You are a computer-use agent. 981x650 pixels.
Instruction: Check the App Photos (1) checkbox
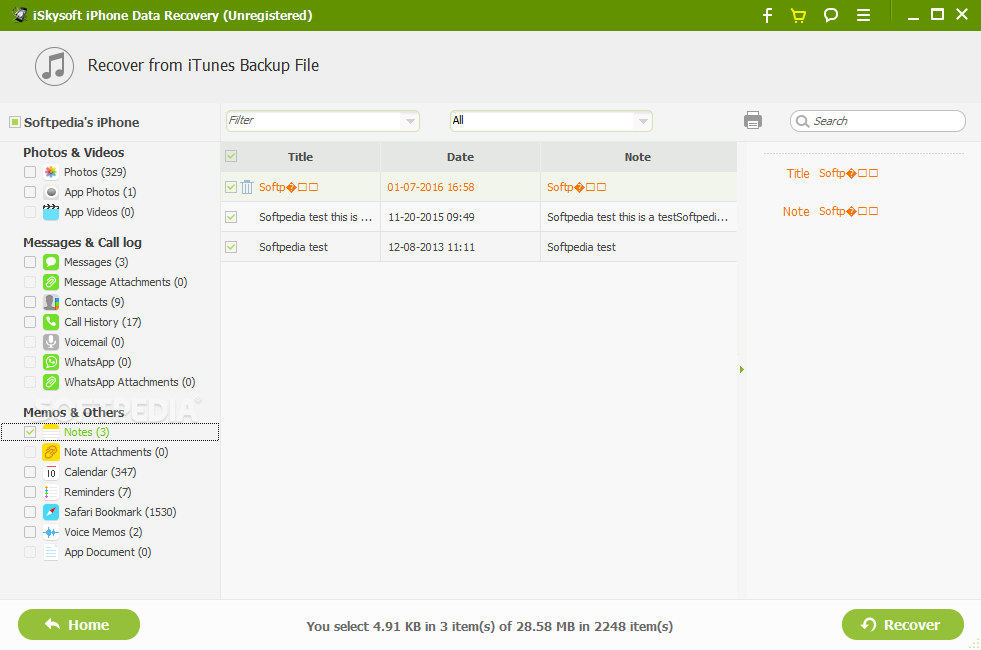(x=29, y=192)
